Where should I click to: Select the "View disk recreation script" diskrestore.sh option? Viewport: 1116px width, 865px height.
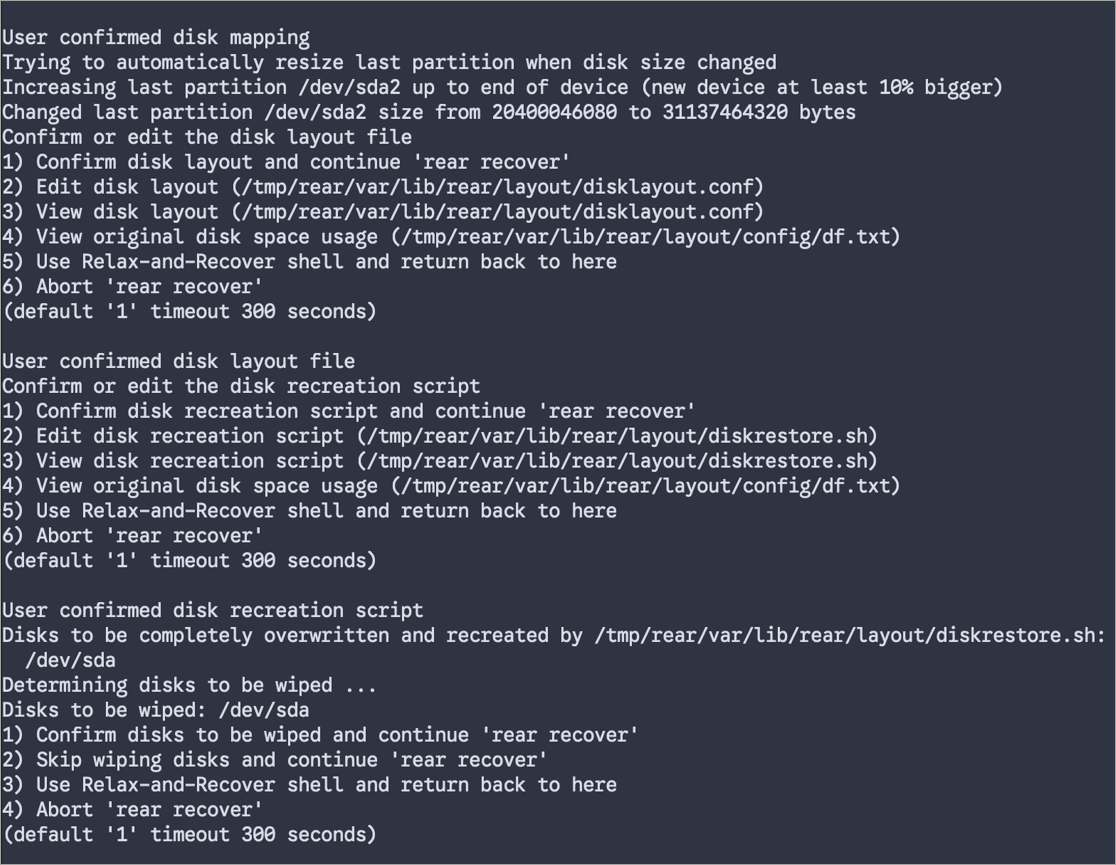(440, 461)
